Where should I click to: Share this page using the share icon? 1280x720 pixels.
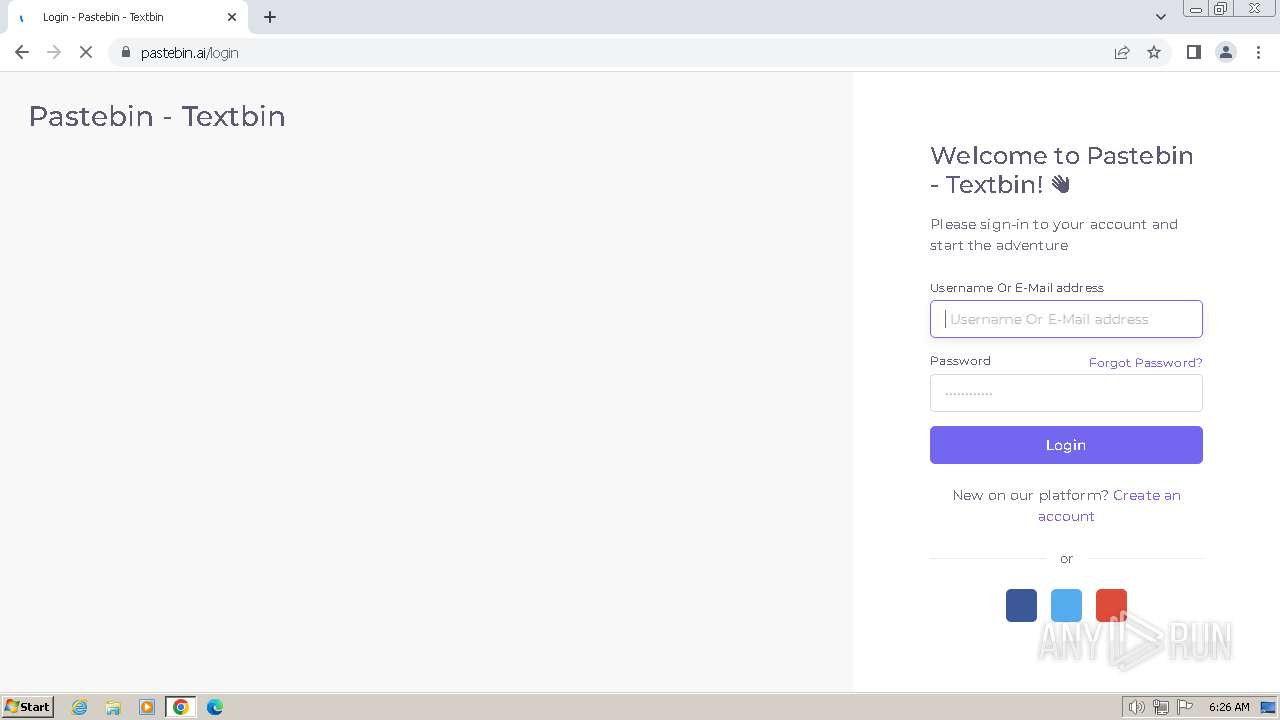[x=1122, y=52]
